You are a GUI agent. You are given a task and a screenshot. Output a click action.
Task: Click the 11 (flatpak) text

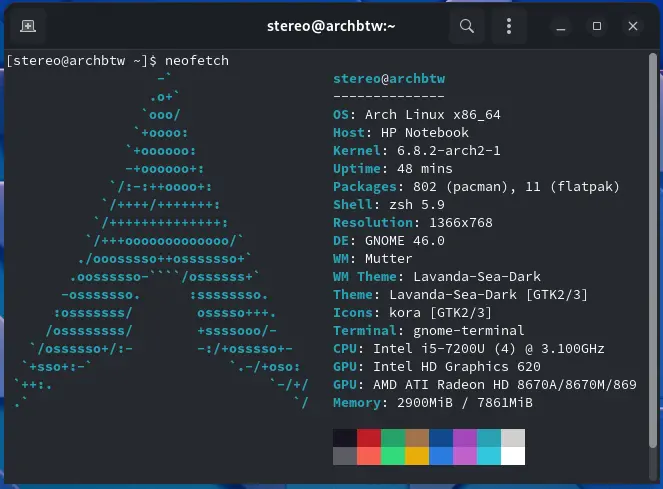pos(572,187)
